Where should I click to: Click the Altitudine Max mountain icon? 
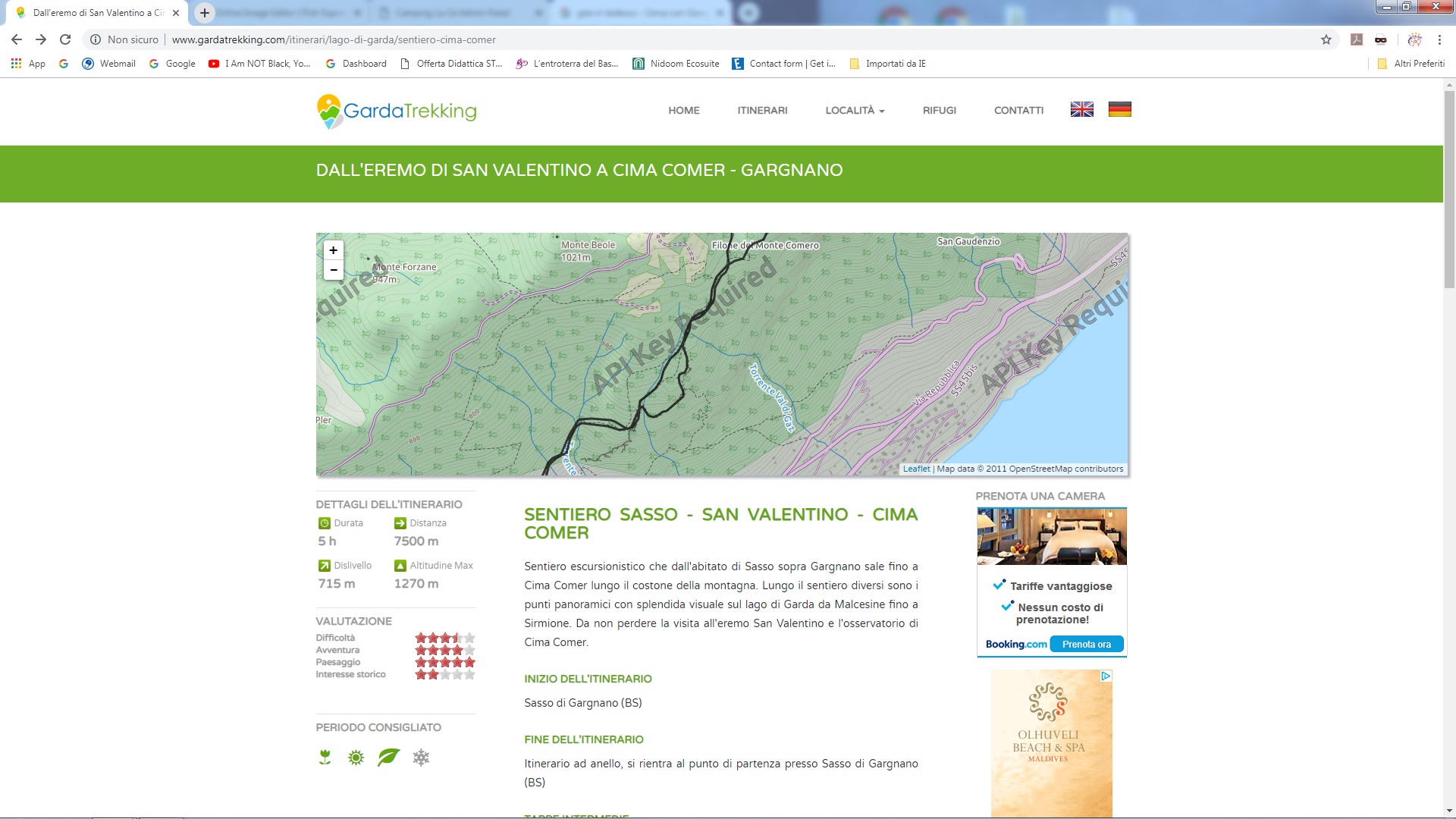click(400, 566)
